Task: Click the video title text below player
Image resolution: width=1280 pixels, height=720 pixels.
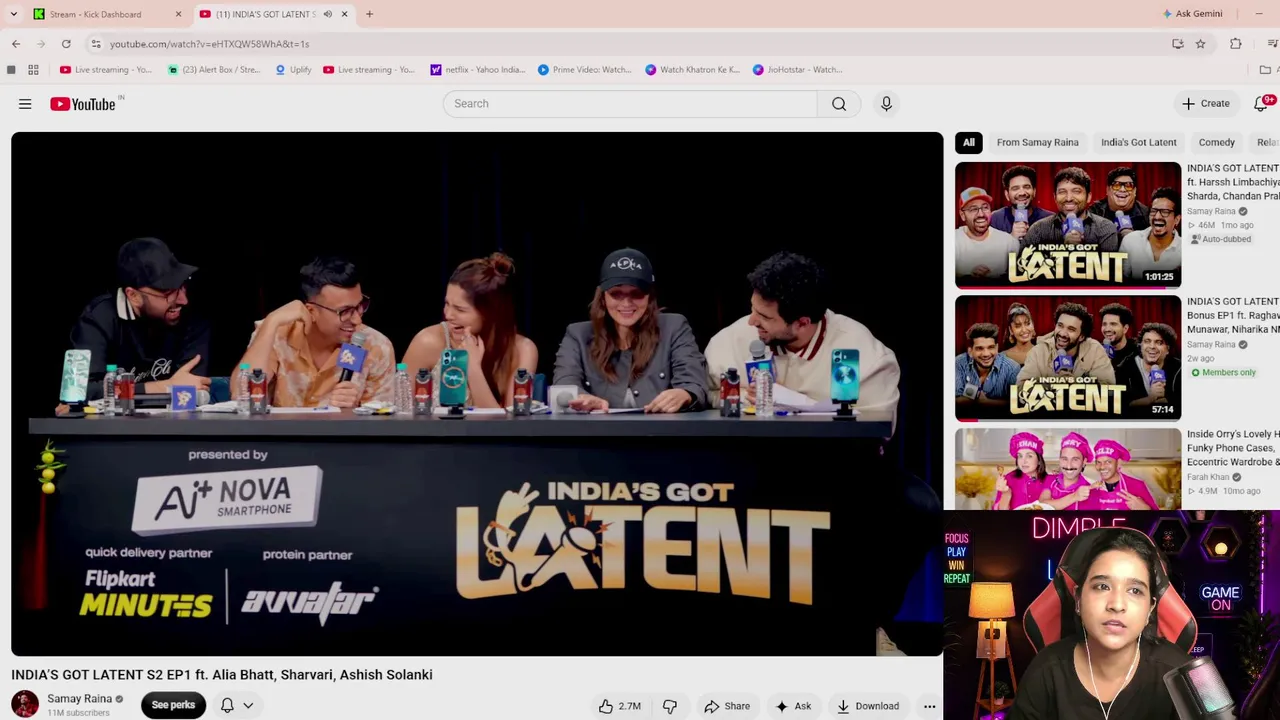Action: 222,675
